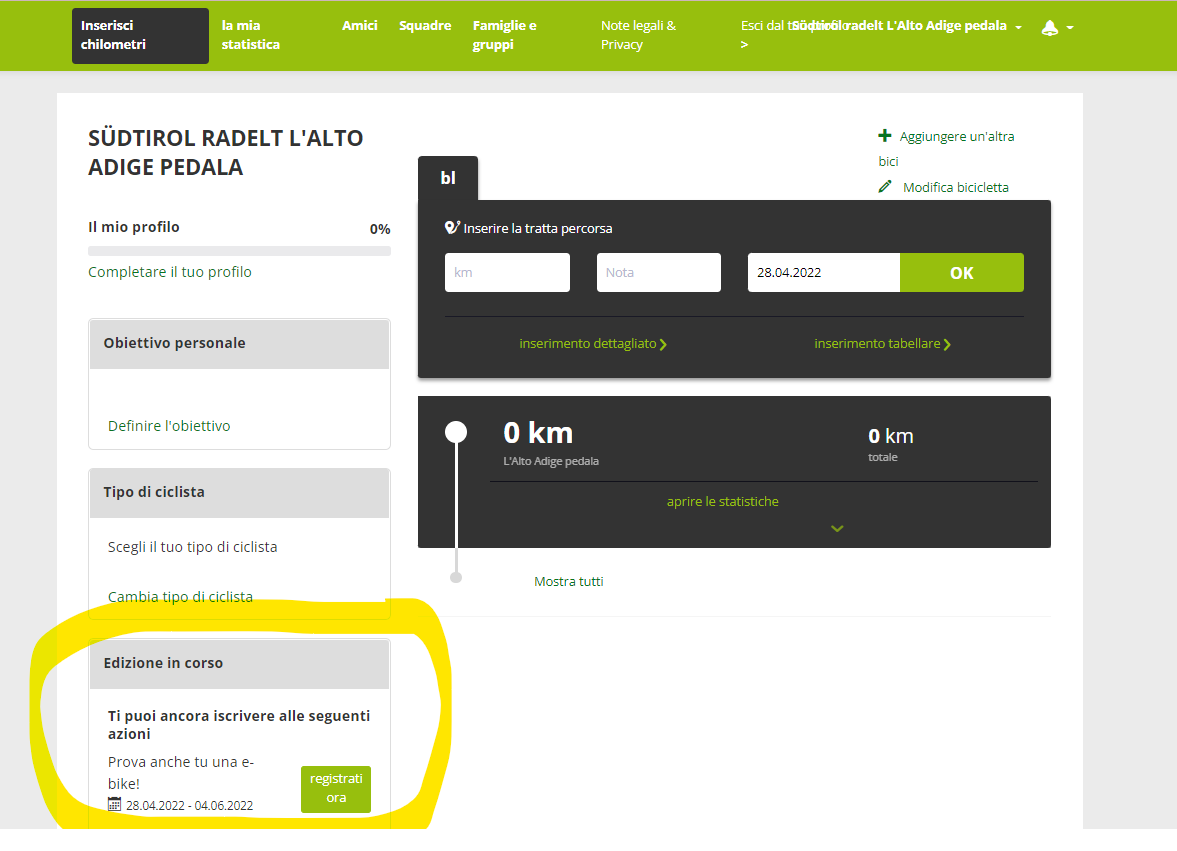Click the plus icon to add another bike
The width and height of the screenshot is (1177, 851).
pyautogui.click(x=885, y=136)
